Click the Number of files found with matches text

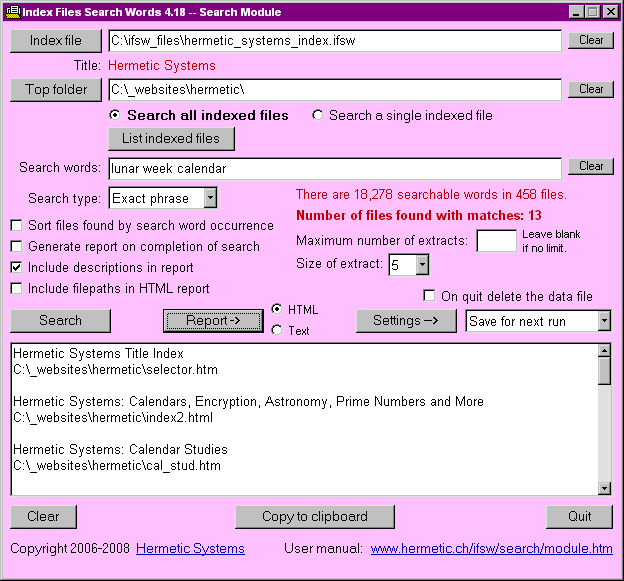click(419, 215)
